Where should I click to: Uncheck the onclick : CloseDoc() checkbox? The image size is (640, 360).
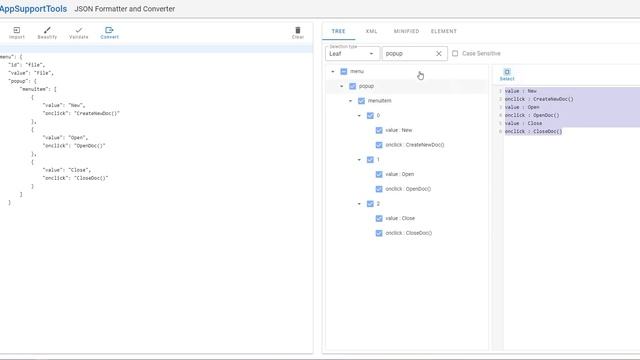click(x=379, y=233)
